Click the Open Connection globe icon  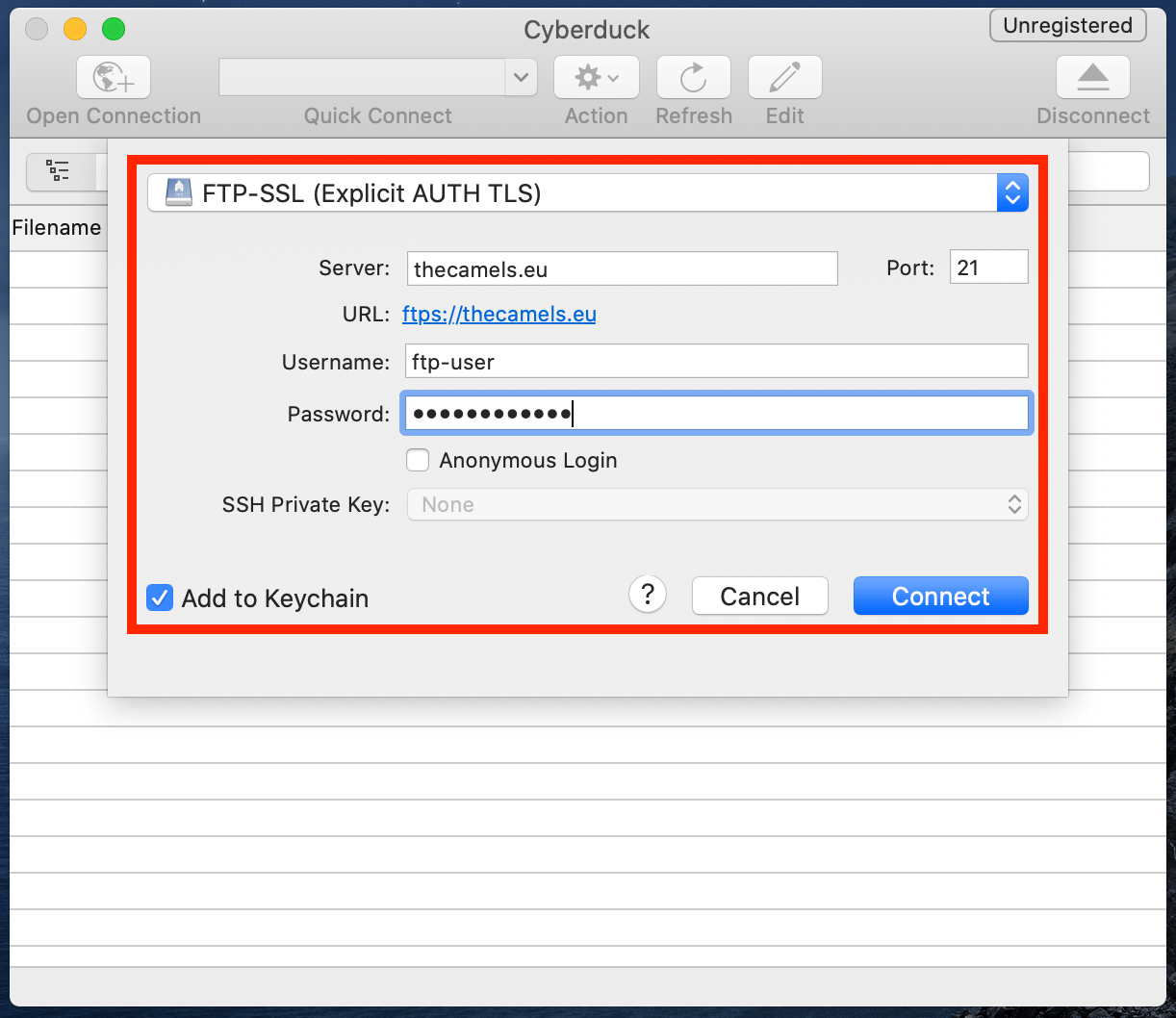pos(114,78)
